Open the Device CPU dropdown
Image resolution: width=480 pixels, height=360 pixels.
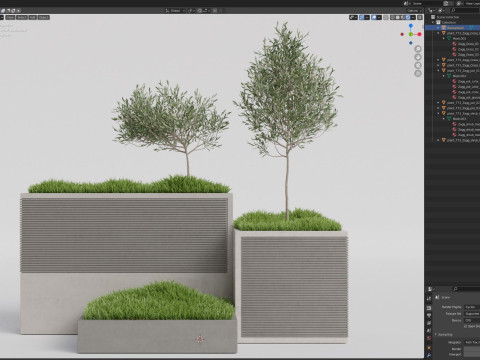click(472, 320)
